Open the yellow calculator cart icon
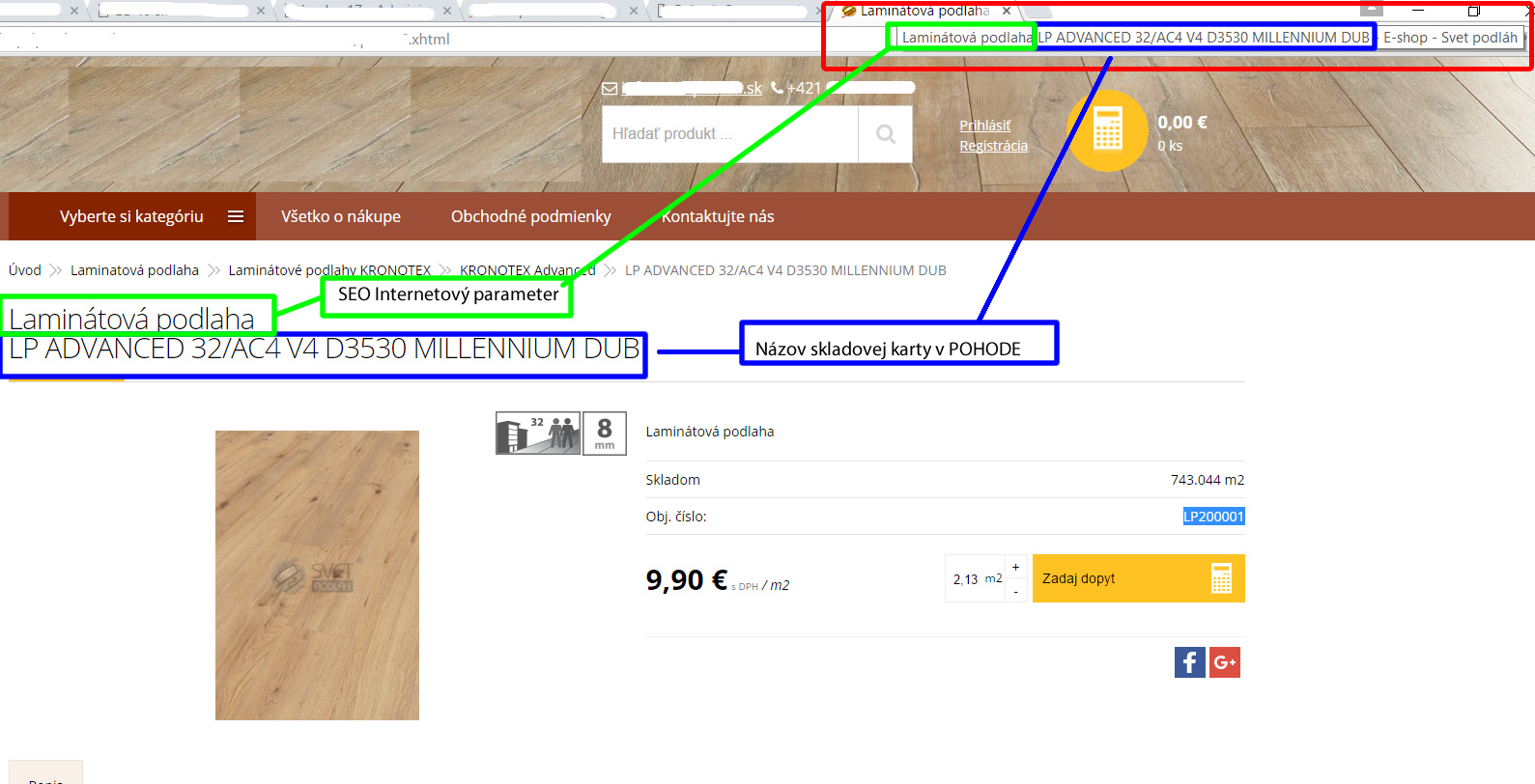This screenshot has height=784, width=1535. [1107, 130]
